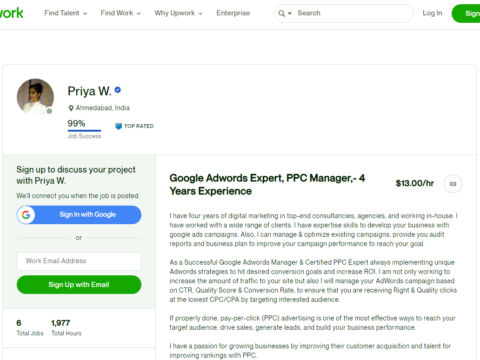Click the verified badge next to Priya W.

118,90
